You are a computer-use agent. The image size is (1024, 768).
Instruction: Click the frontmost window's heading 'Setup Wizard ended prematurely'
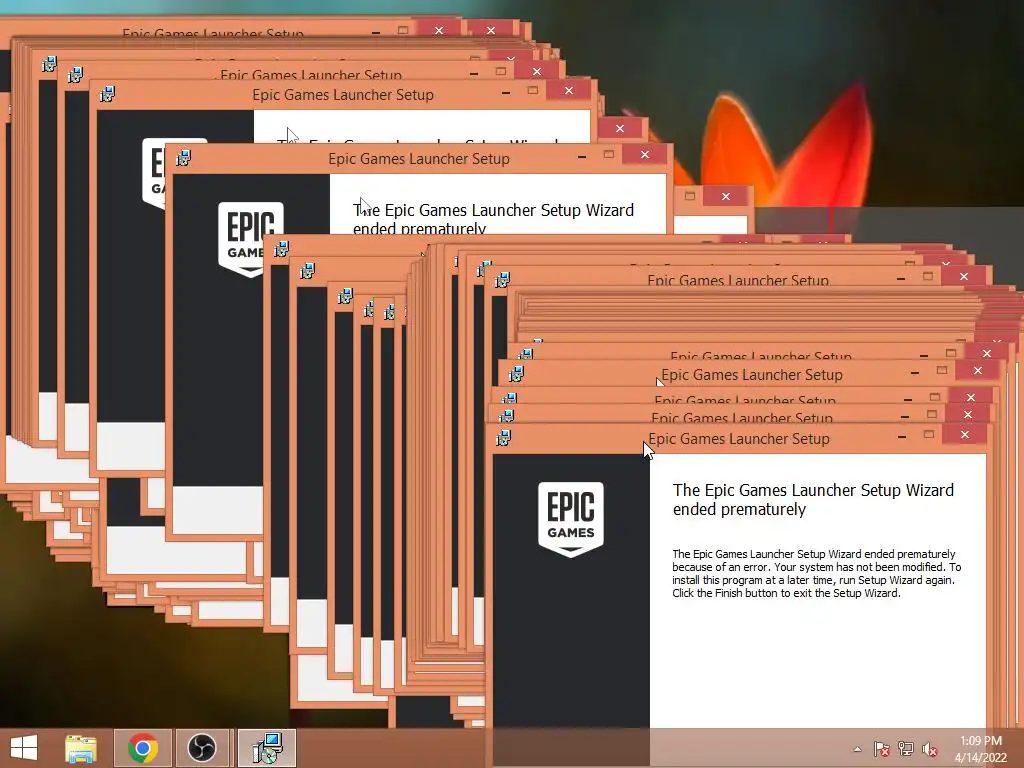(x=813, y=500)
